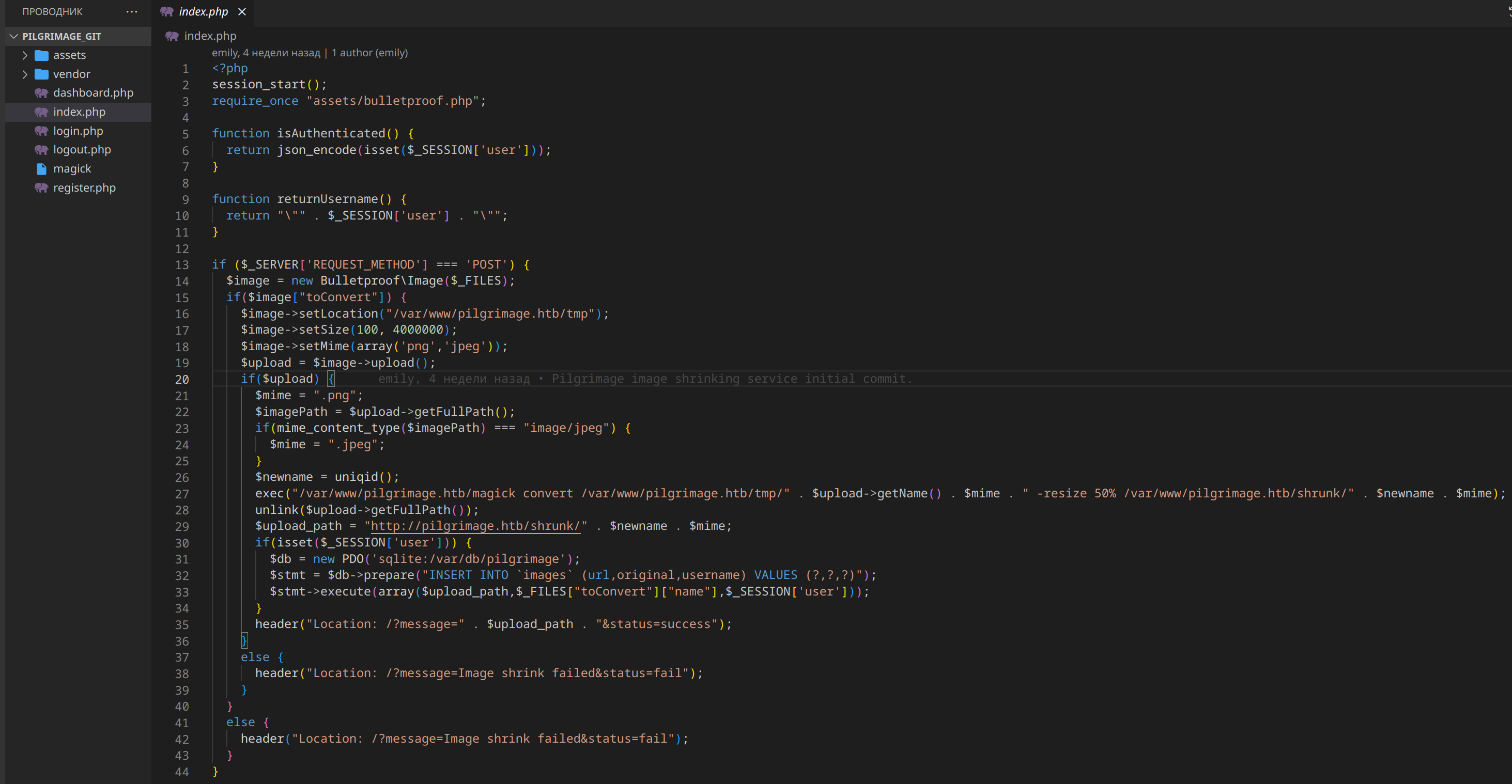Click the <?php opening tag
Screen dimensions: 1512x784
tap(230, 68)
